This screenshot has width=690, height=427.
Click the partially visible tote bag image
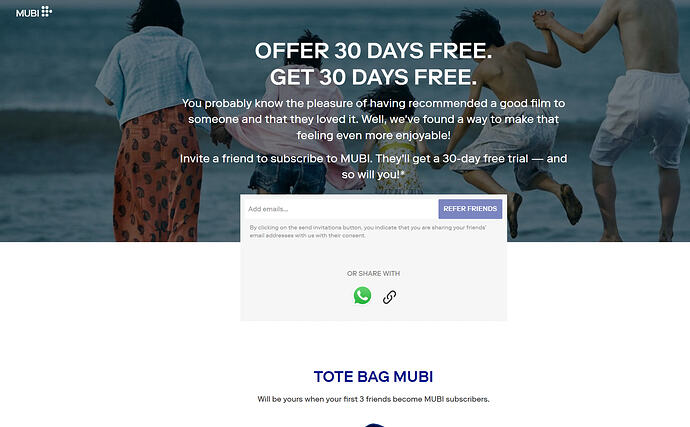[373, 425]
